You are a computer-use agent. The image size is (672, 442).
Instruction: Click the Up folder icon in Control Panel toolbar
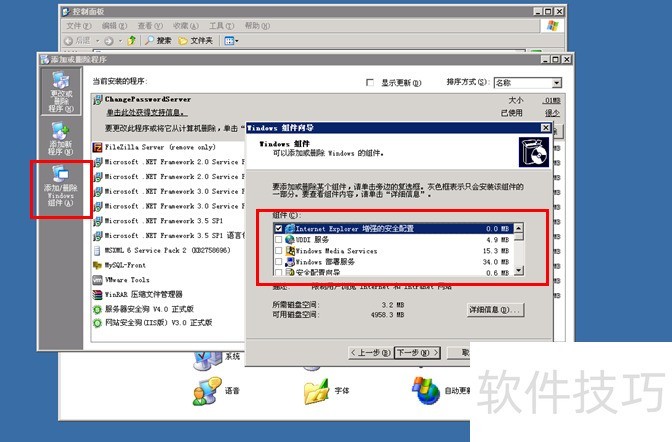pos(132,41)
